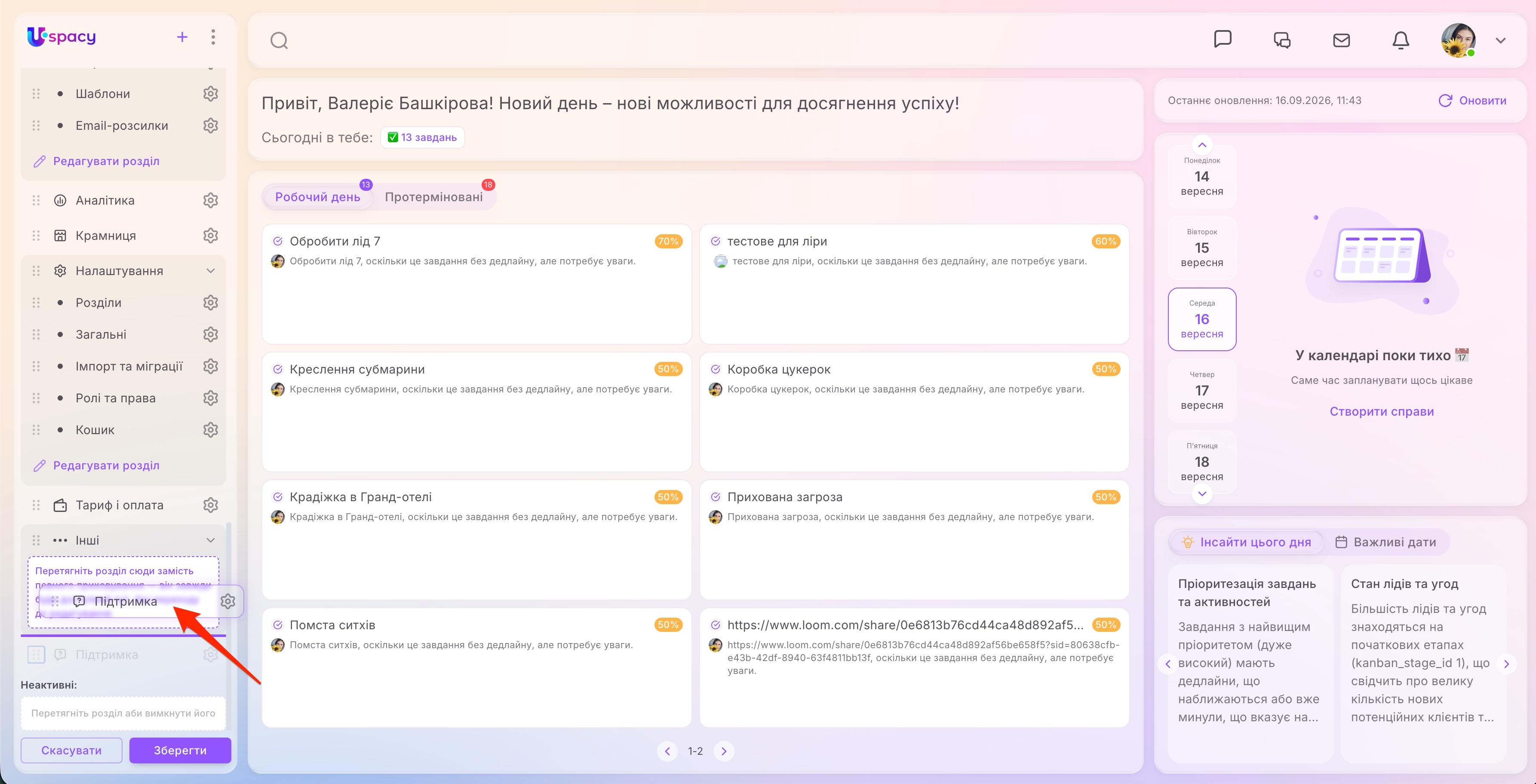
Task: Show later days in calendar strip
Action: click(x=1202, y=493)
